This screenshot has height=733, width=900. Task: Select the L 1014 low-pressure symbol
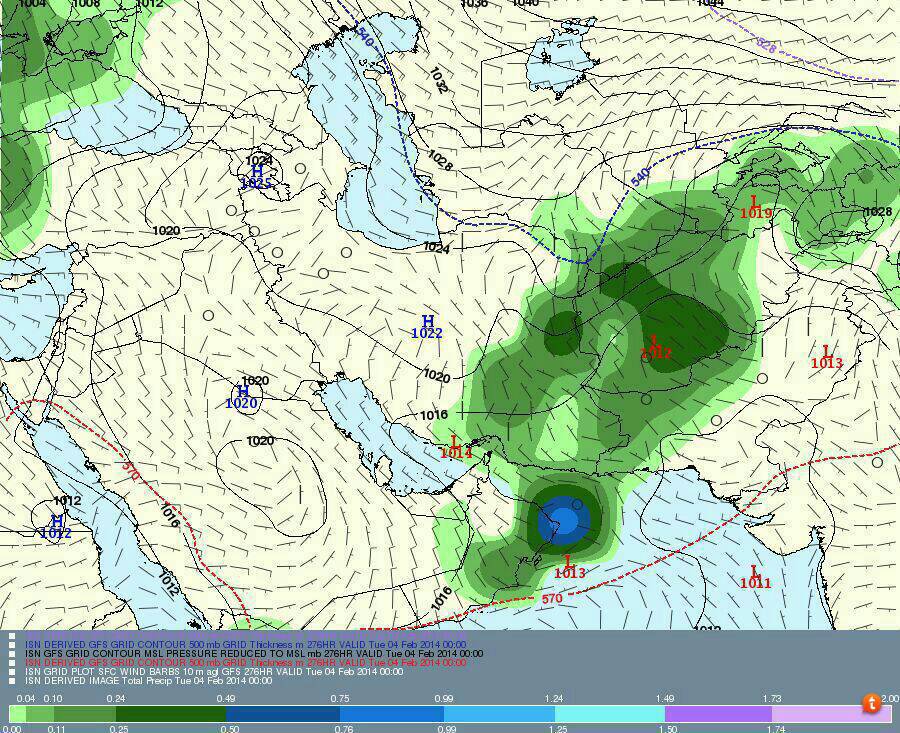[x=455, y=446]
